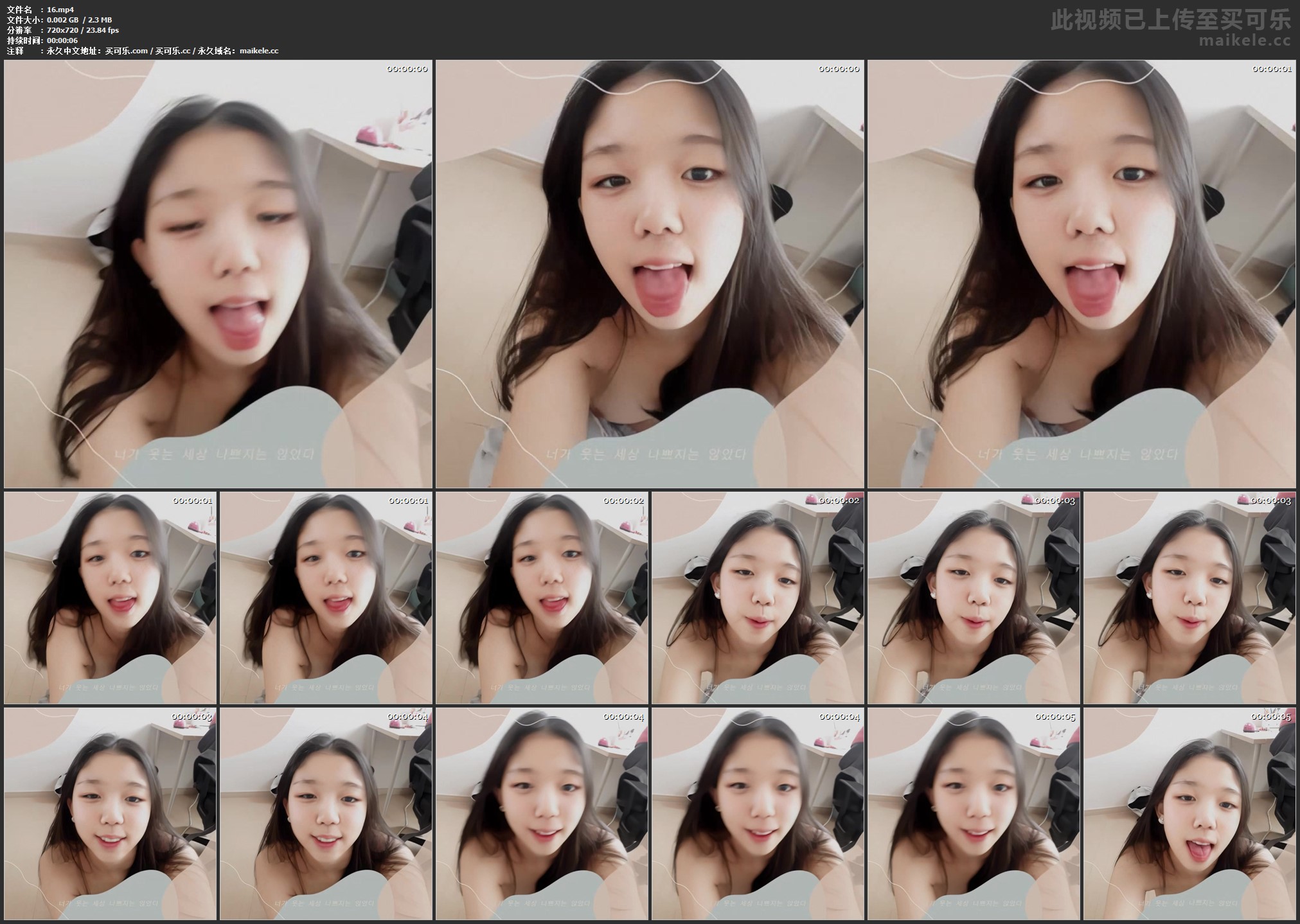Click the large Chinese watermark heading

(x=1171, y=19)
